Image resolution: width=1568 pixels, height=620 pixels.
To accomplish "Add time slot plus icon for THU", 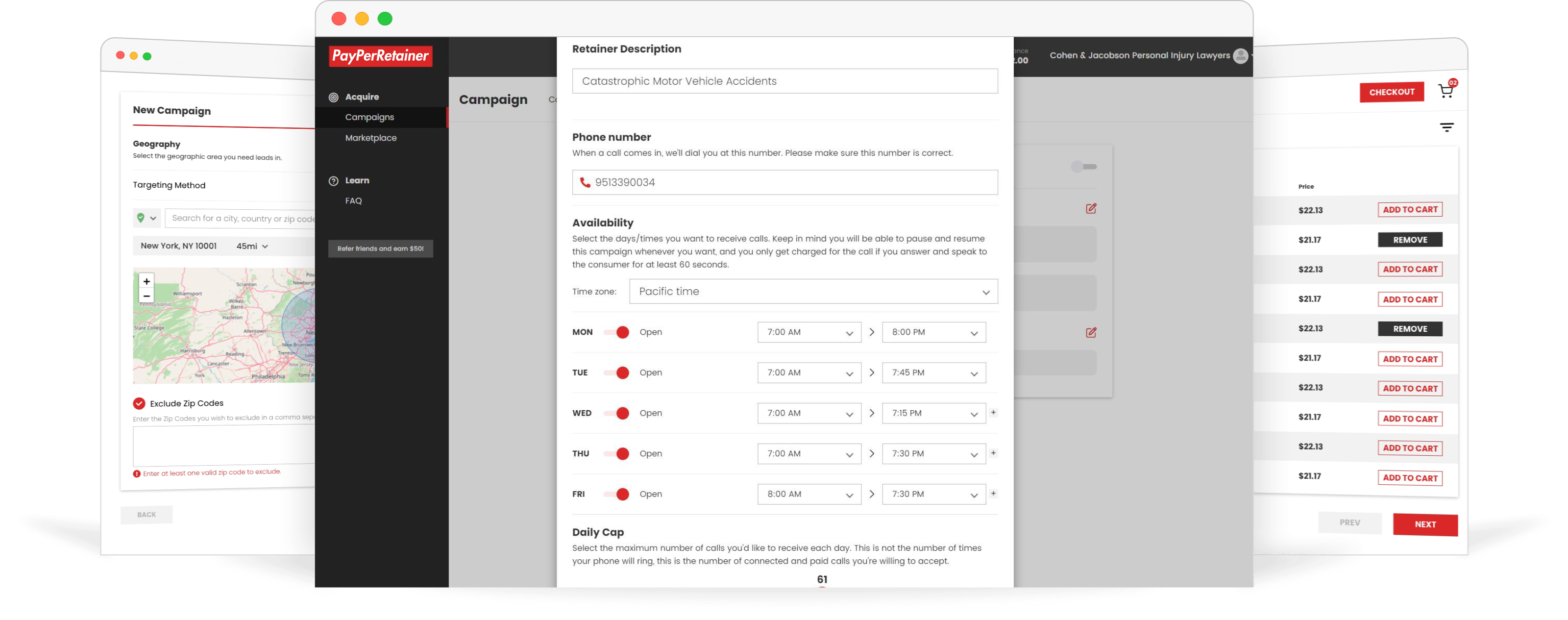I will point(993,452).
